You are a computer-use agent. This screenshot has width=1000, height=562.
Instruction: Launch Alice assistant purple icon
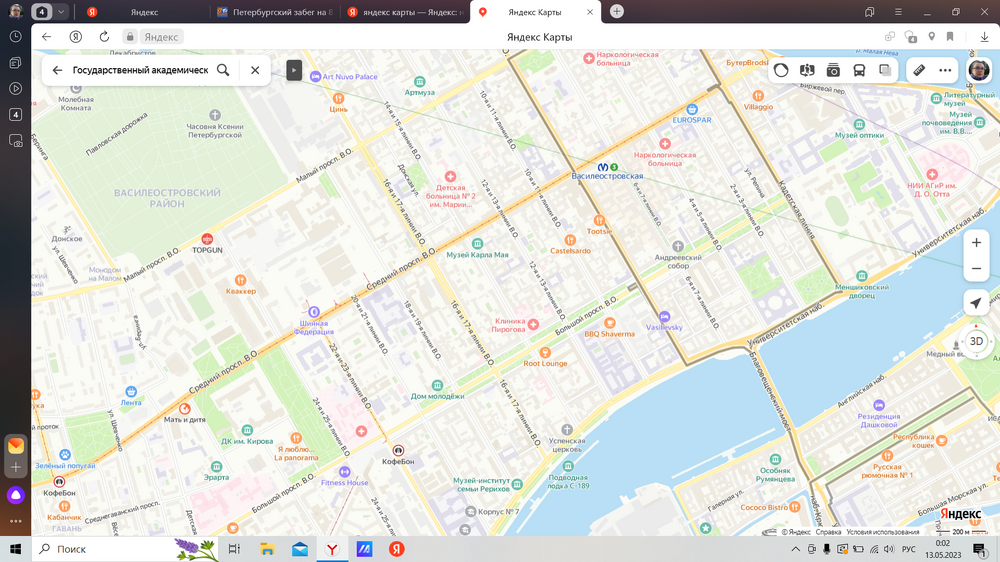[15, 495]
